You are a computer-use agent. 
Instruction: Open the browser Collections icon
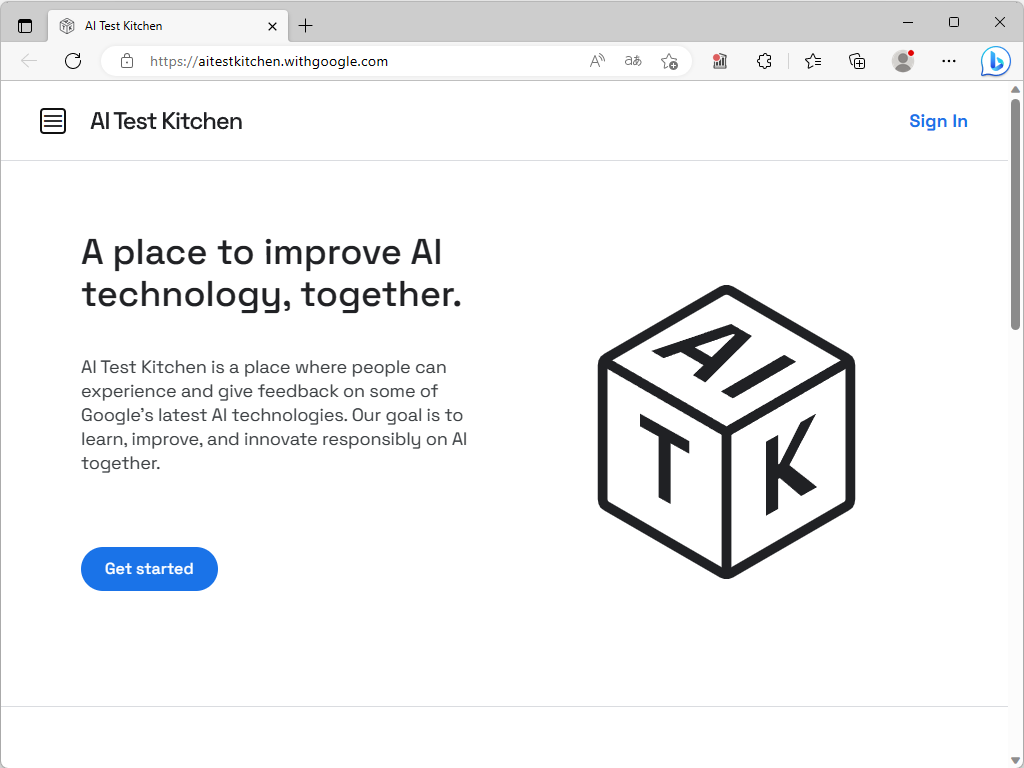tap(856, 61)
